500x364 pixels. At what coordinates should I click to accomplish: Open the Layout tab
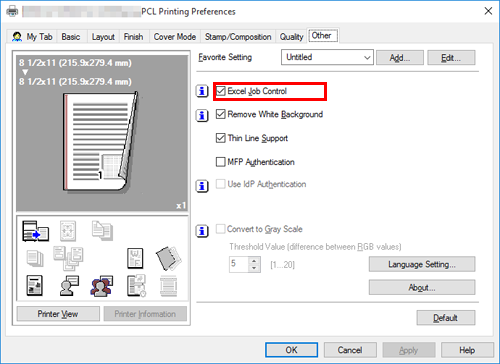103,37
